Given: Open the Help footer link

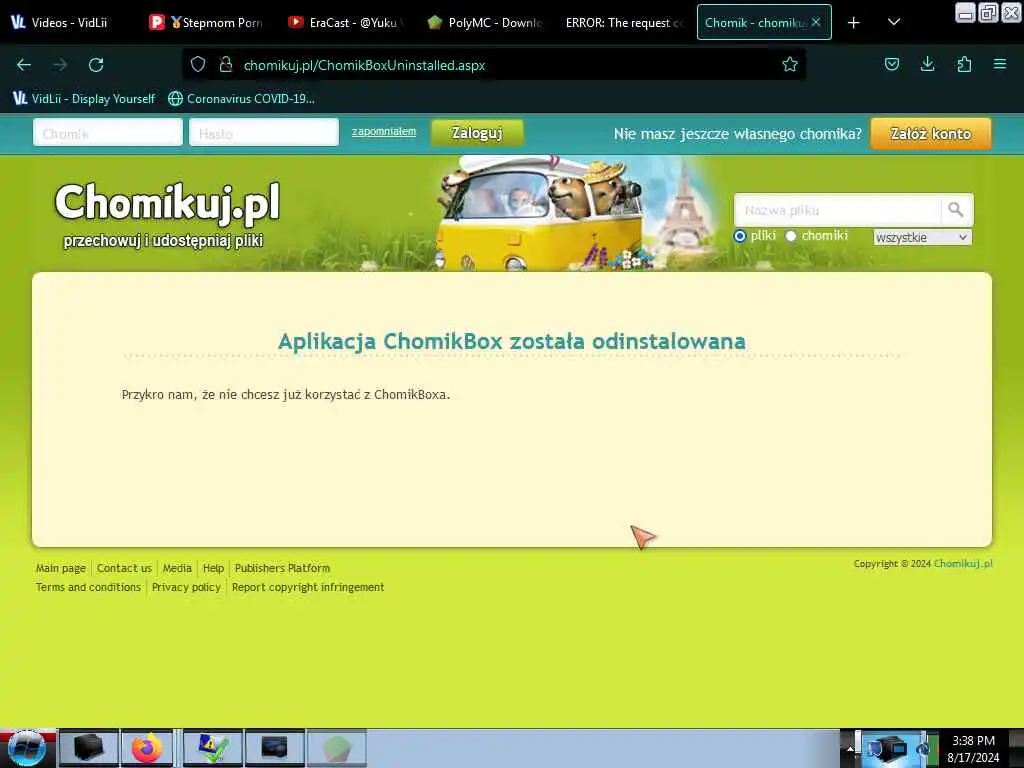Looking at the screenshot, I should coord(213,568).
